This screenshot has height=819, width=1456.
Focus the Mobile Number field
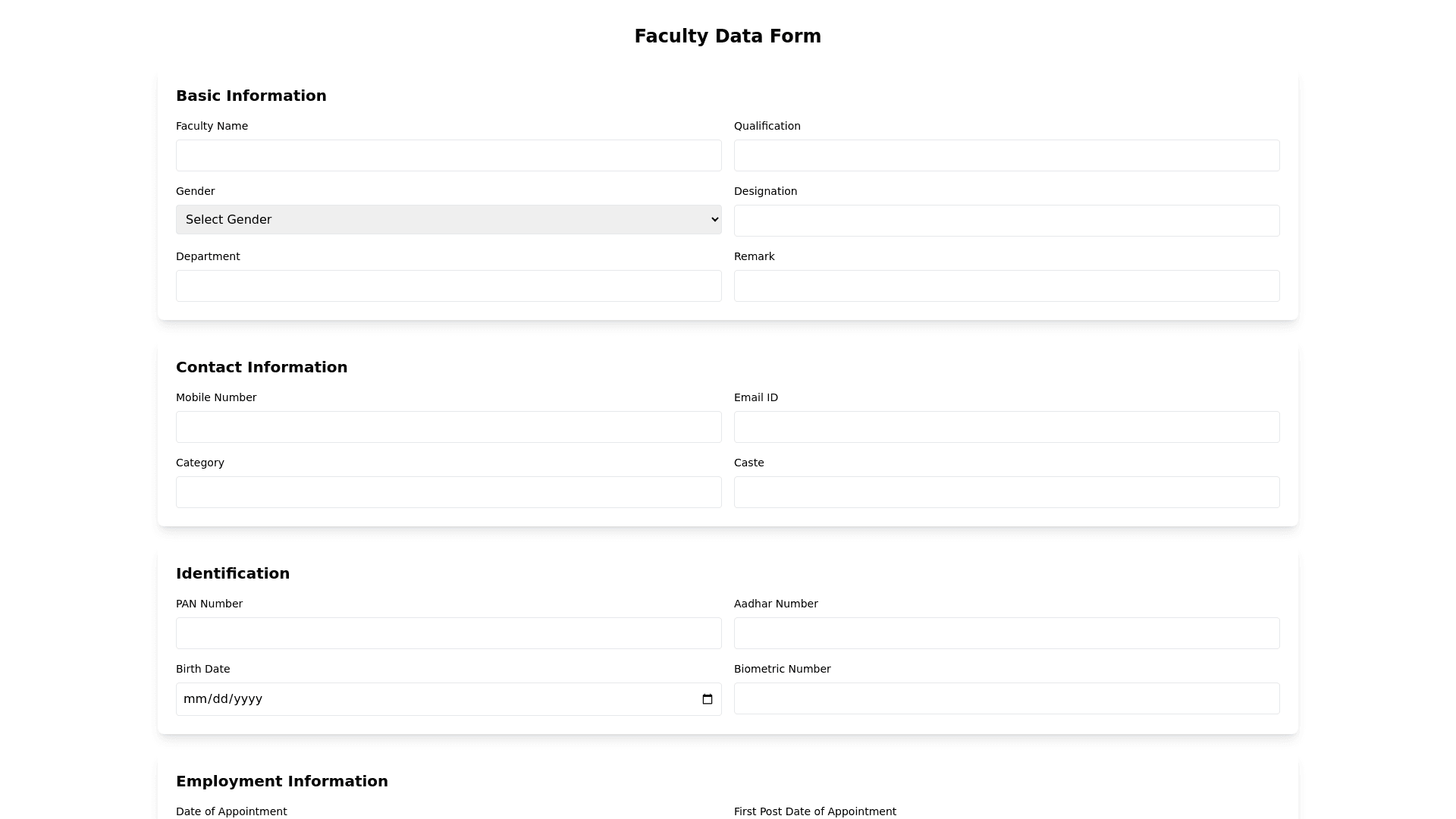[x=448, y=427]
